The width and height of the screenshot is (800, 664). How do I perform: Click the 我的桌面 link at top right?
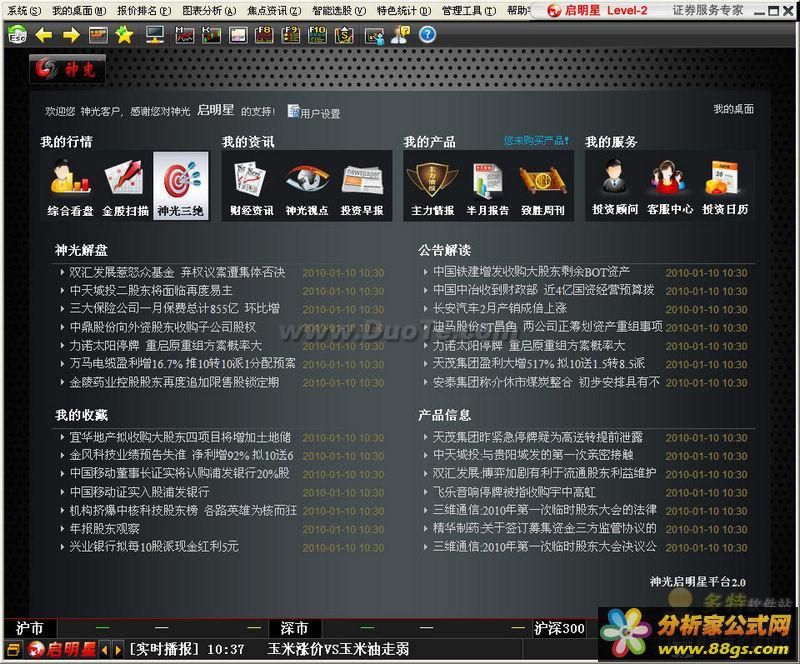coord(733,109)
